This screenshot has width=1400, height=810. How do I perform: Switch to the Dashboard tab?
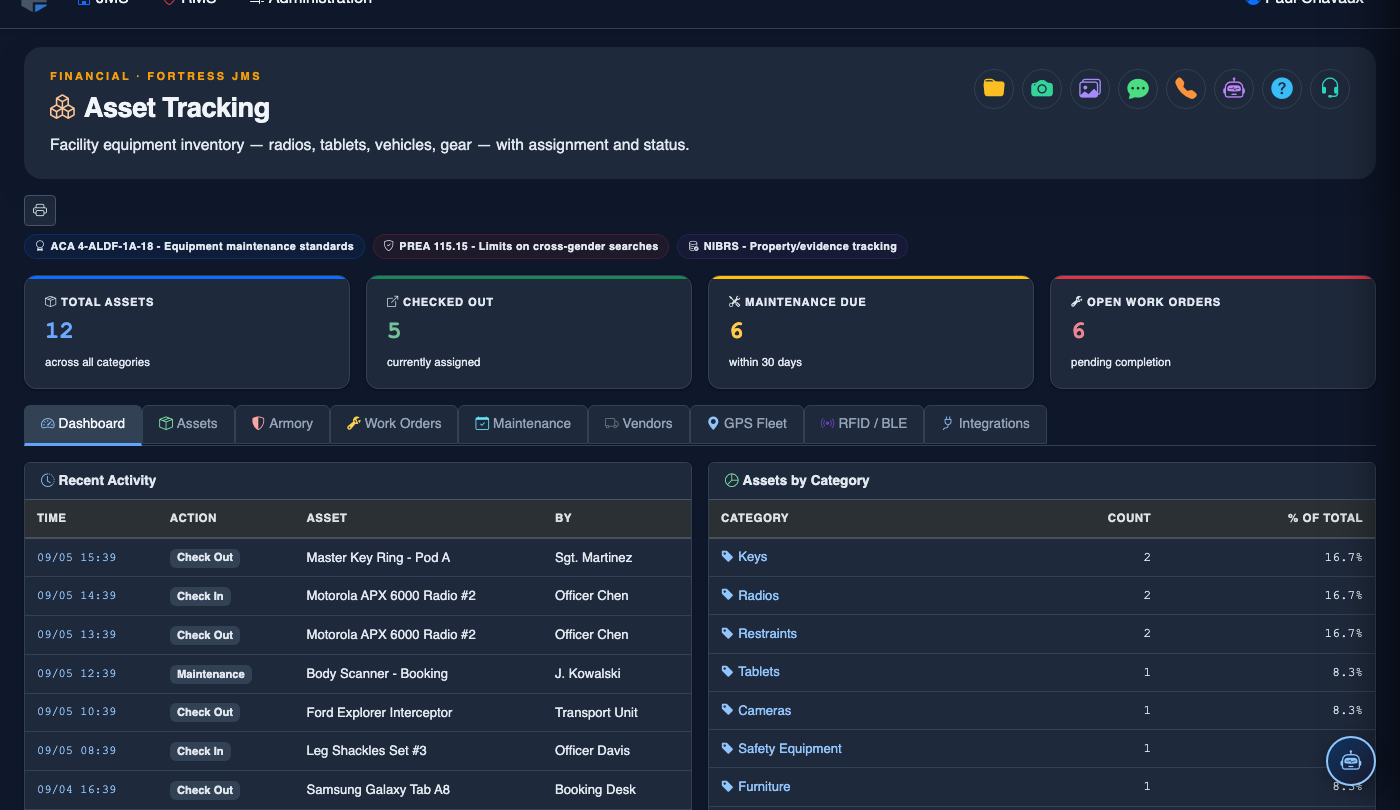coord(83,424)
